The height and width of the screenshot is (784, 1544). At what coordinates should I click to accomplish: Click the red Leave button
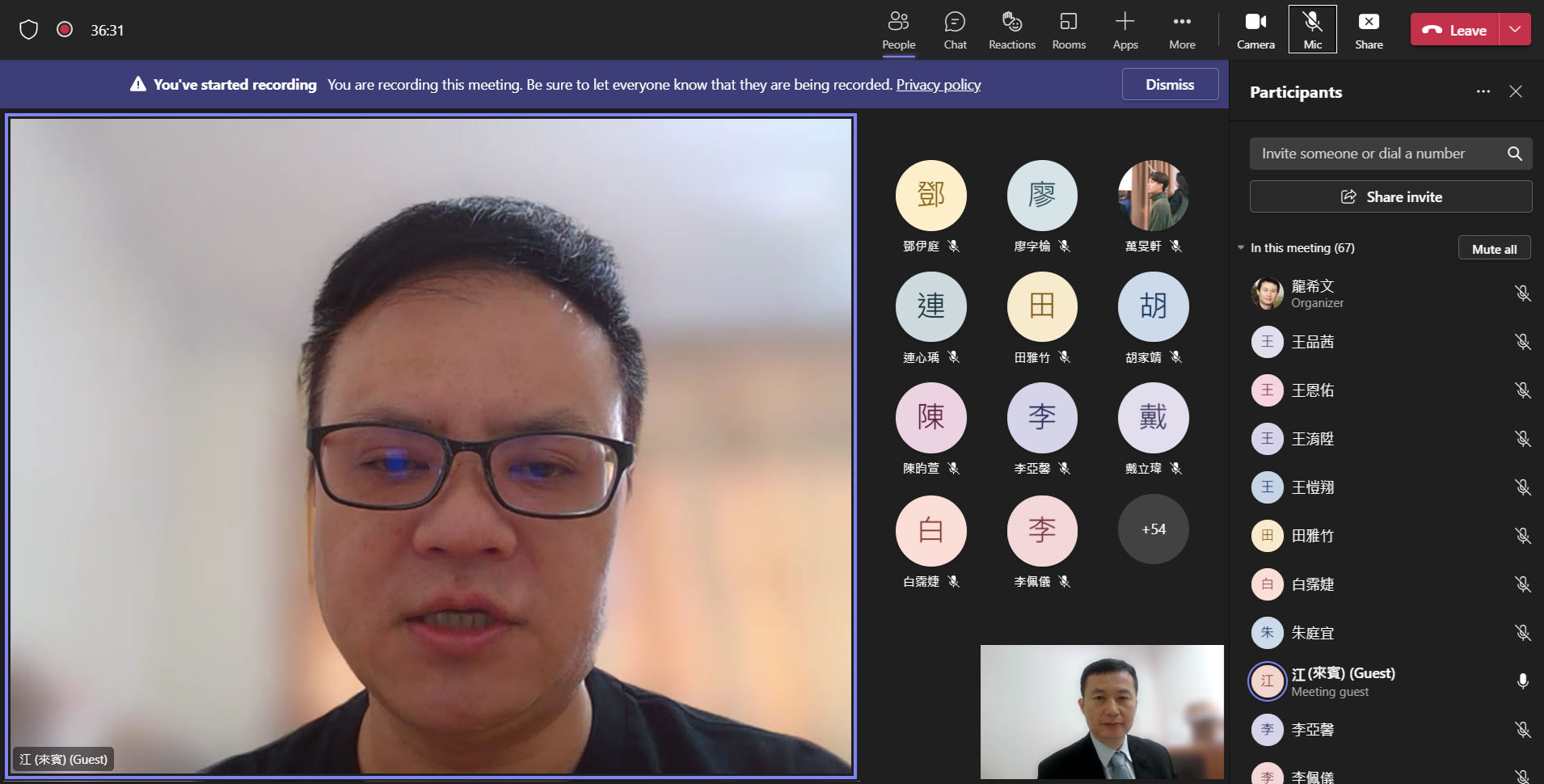pyautogui.click(x=1454, y=30)
